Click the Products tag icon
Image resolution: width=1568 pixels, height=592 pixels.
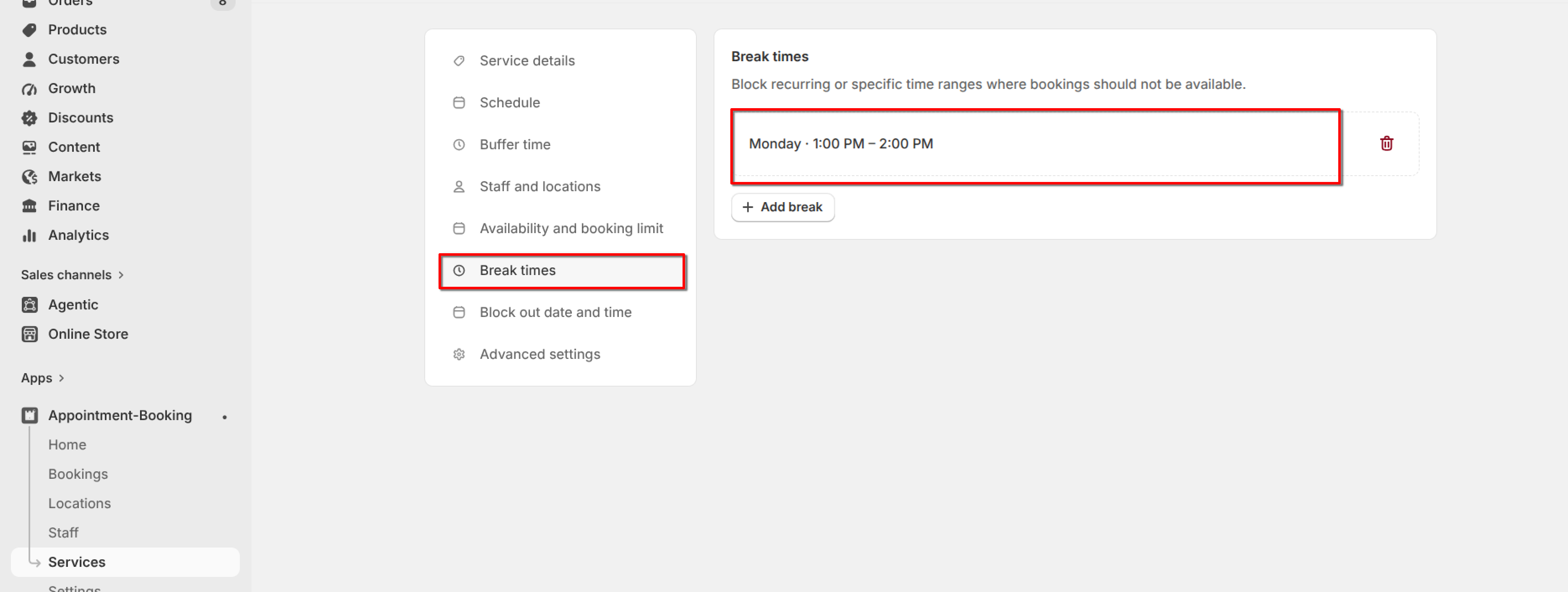[x=29, y=30]
